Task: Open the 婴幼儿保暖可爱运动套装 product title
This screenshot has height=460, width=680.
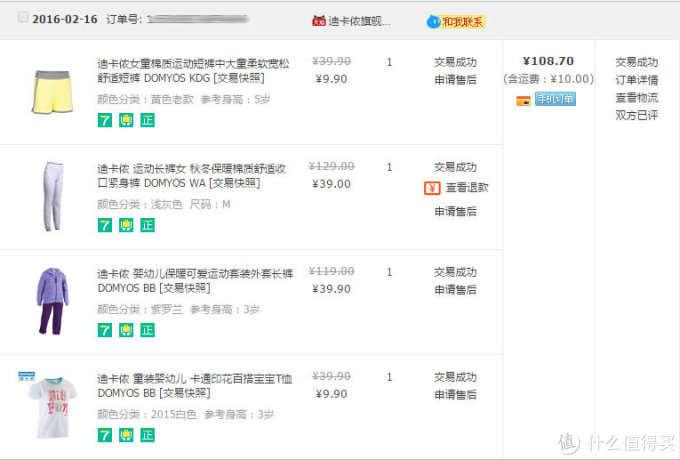Action: 195,281
